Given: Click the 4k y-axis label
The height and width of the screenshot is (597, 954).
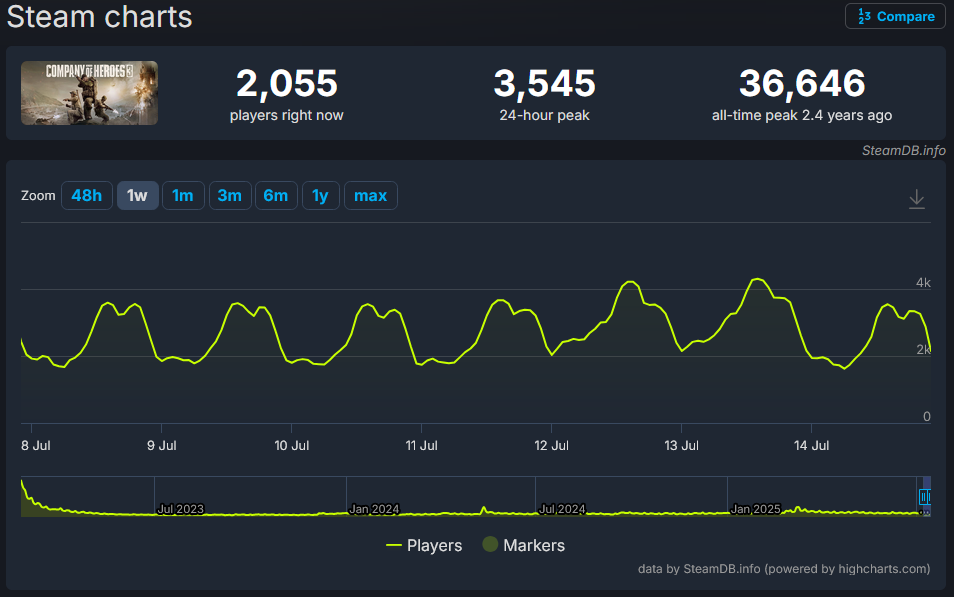Looking at the screenshot, I should [x=923, y=282].
